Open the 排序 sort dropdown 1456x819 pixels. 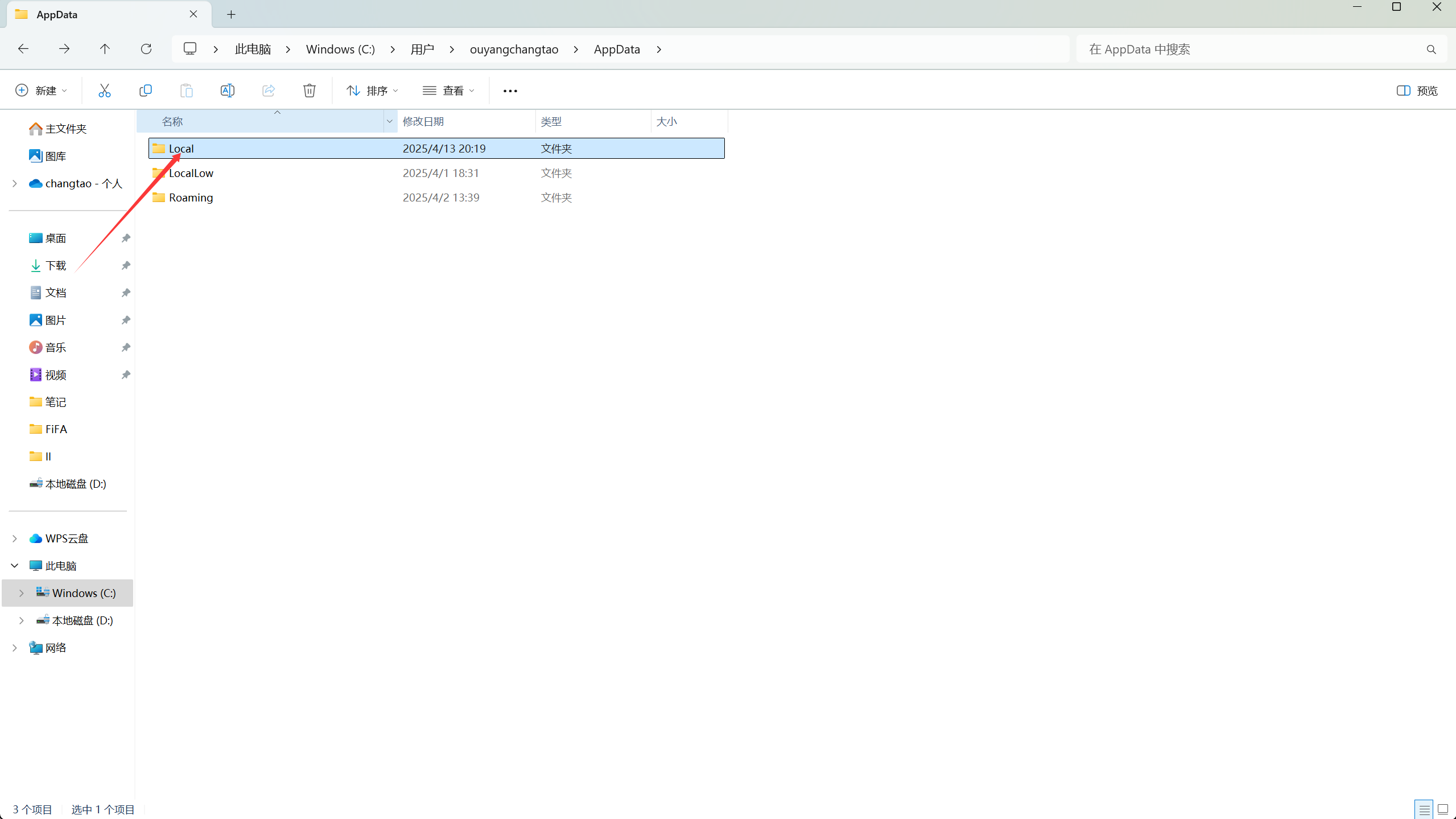click(372, 90)
